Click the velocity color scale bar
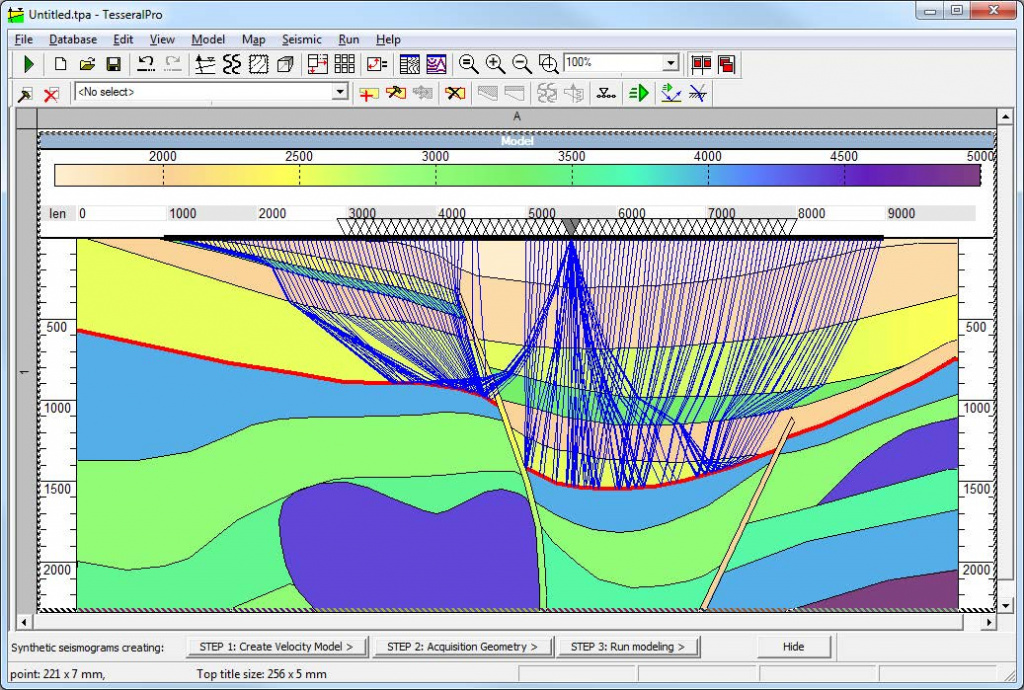This screenshot has width=1024, height=690. pyautogui.click(x=517, y=176)
